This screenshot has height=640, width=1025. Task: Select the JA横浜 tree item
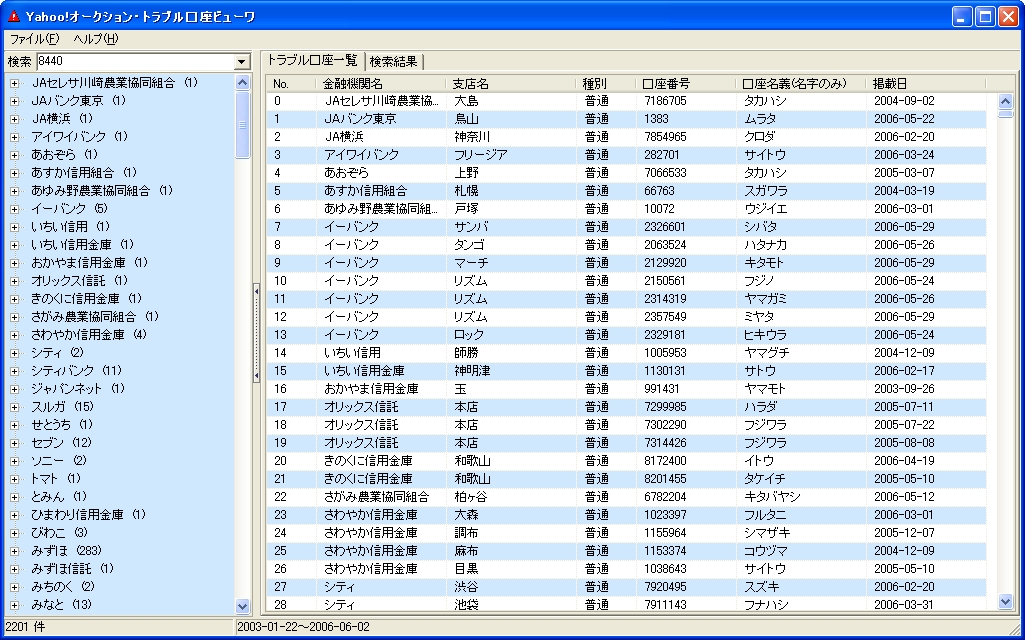coord(62,119)
